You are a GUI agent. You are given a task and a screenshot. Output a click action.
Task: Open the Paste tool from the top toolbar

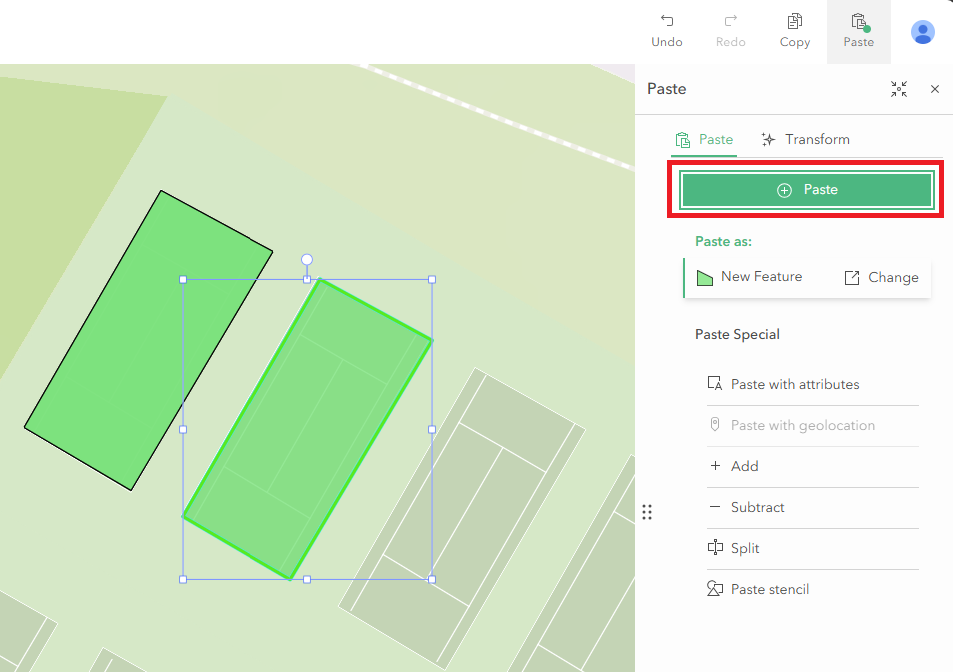tap(858, 30)
